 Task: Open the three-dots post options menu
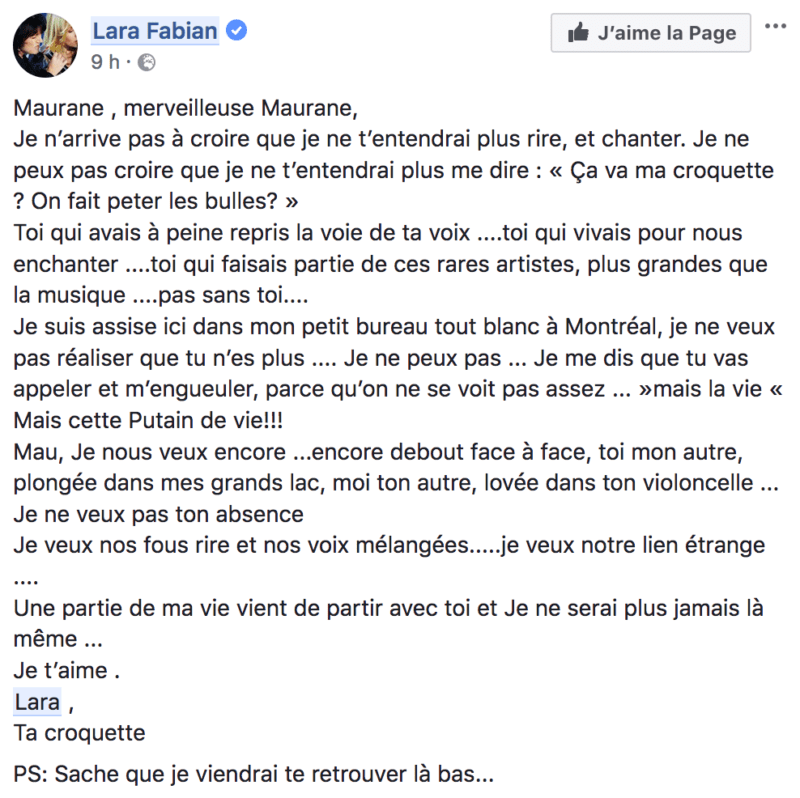point(775,28)
